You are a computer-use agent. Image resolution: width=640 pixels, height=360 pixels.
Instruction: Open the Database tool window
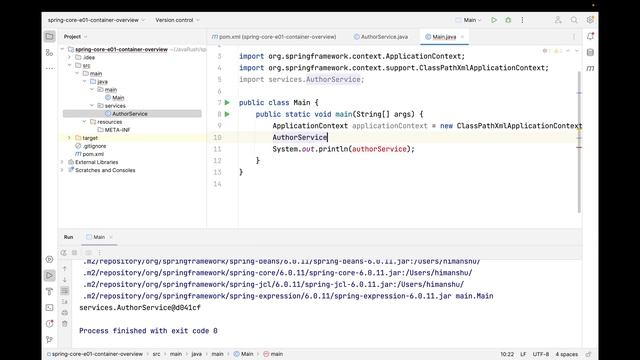(590, 52)
